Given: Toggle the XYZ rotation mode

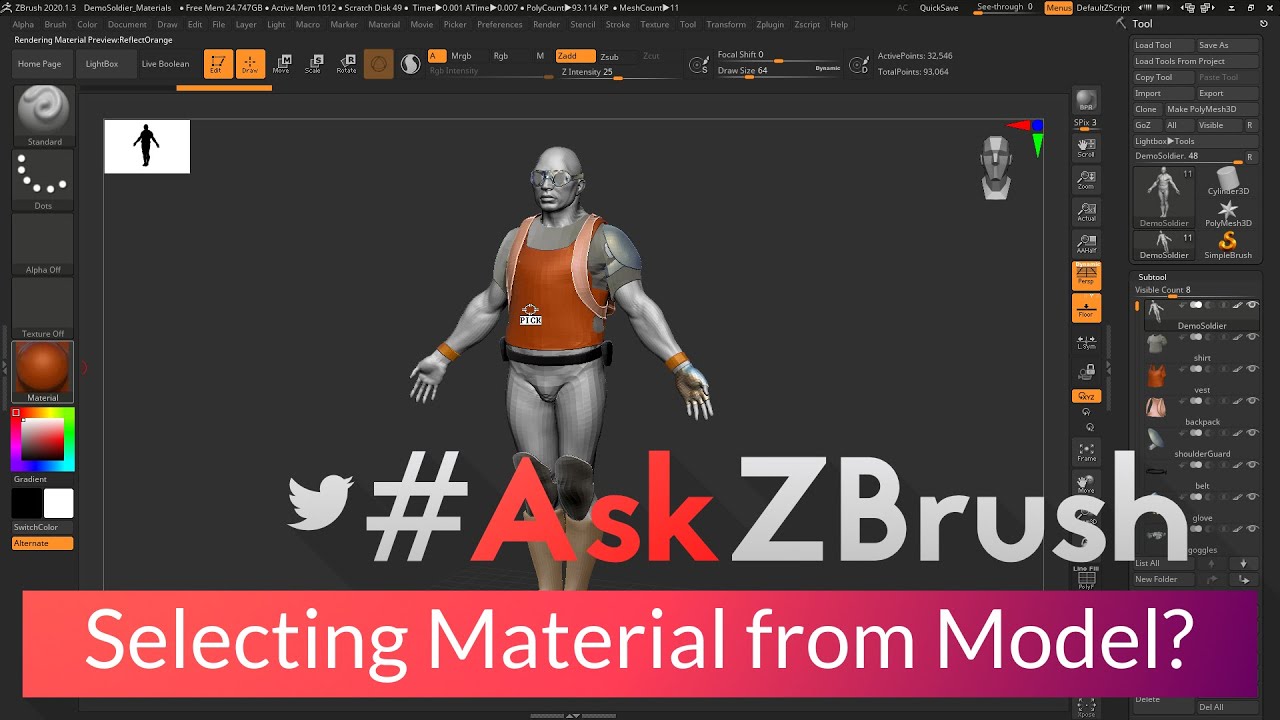Looking at the screenshot, I should click(1086, 396).
